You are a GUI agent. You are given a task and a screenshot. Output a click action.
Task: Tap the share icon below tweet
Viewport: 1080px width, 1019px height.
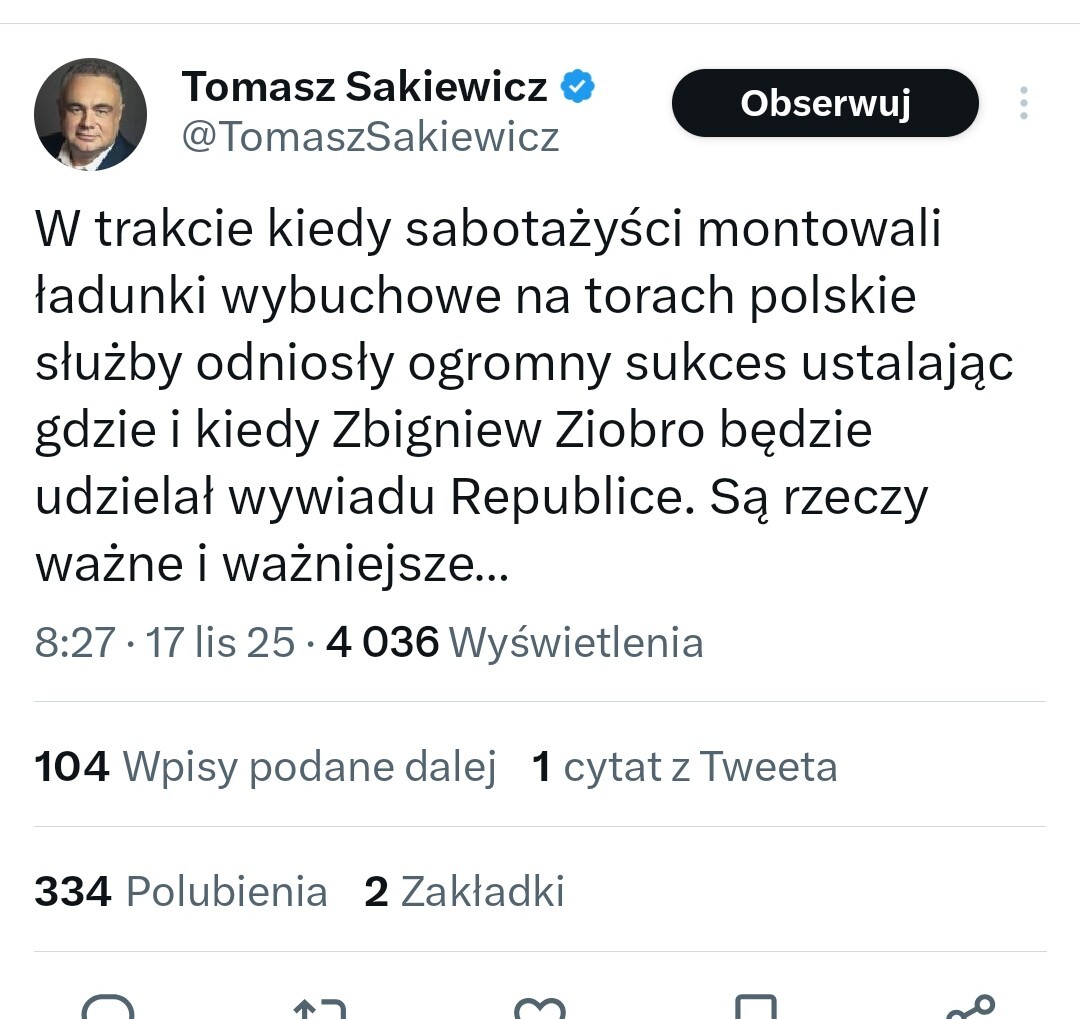pos(970,1008)
